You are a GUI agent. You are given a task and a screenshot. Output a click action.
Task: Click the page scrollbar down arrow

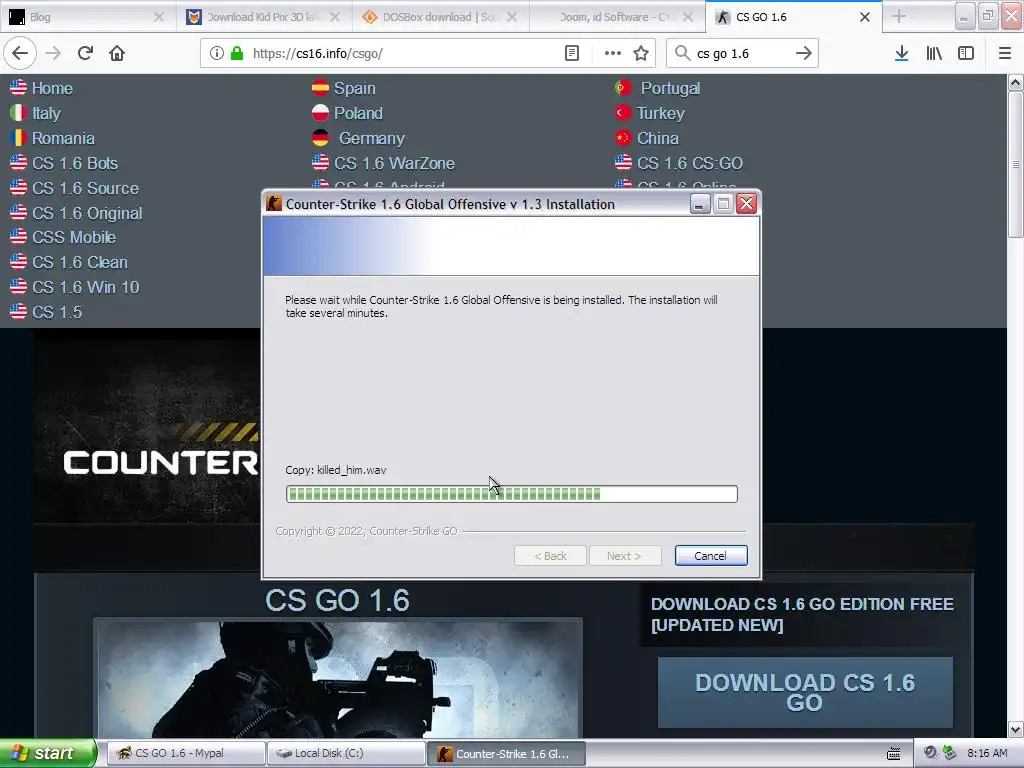coord(1015,729)
